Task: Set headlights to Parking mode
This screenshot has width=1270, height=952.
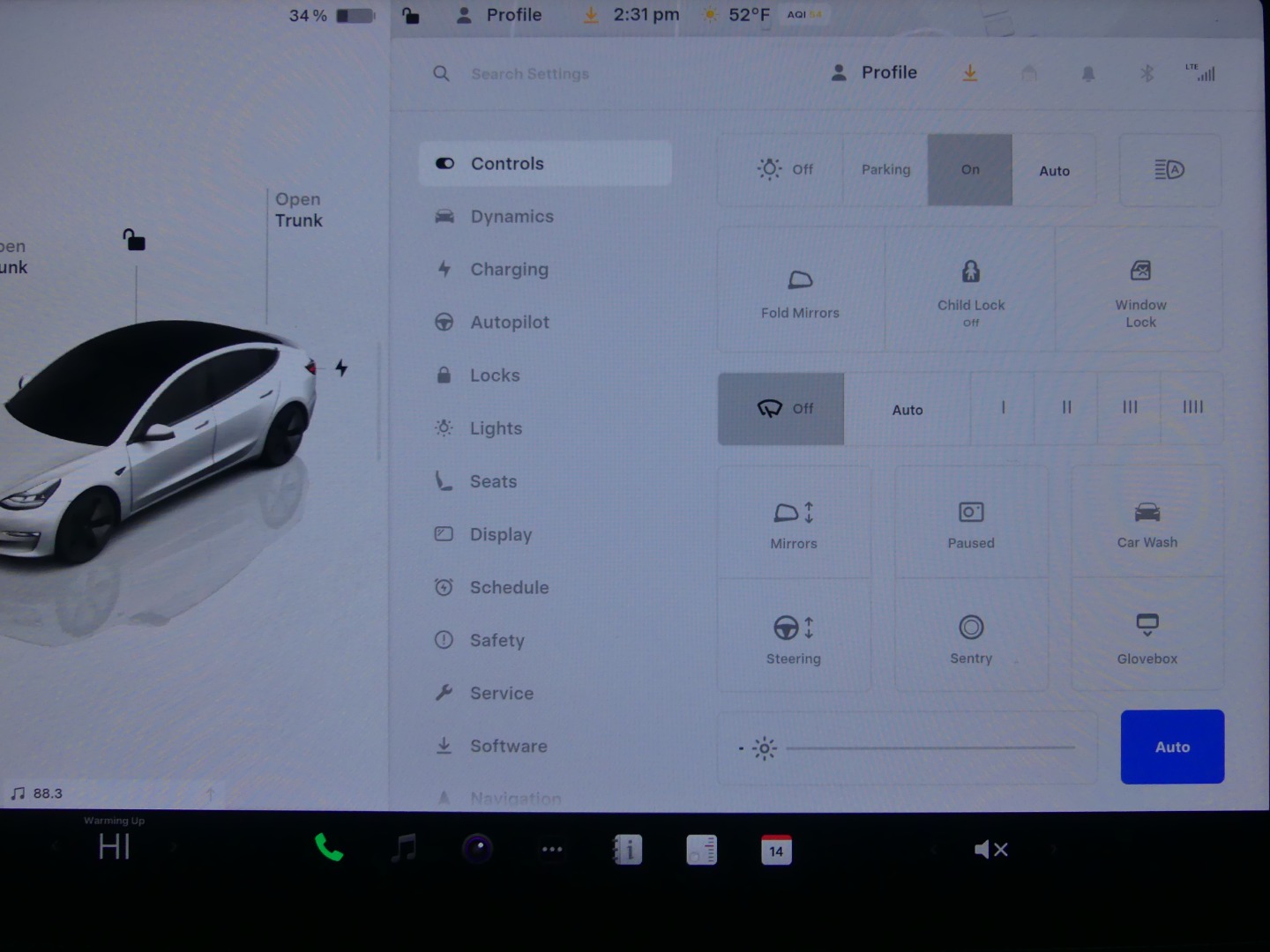Action: point(885,169)
